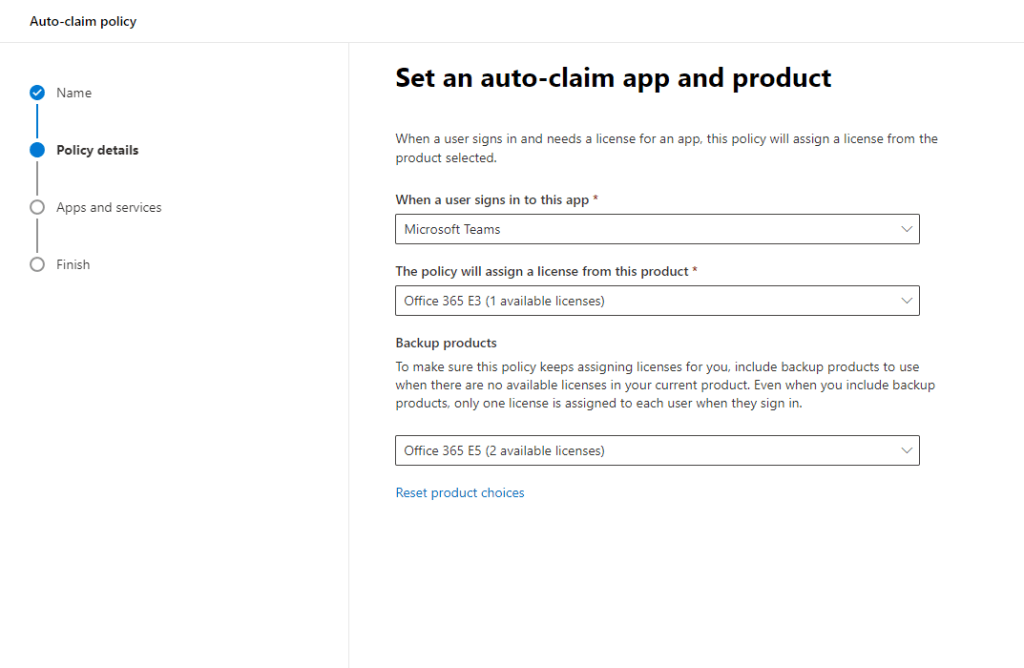
Task: Expand the Office 365 E5 backup product dropdown
Action: point(640,451)
